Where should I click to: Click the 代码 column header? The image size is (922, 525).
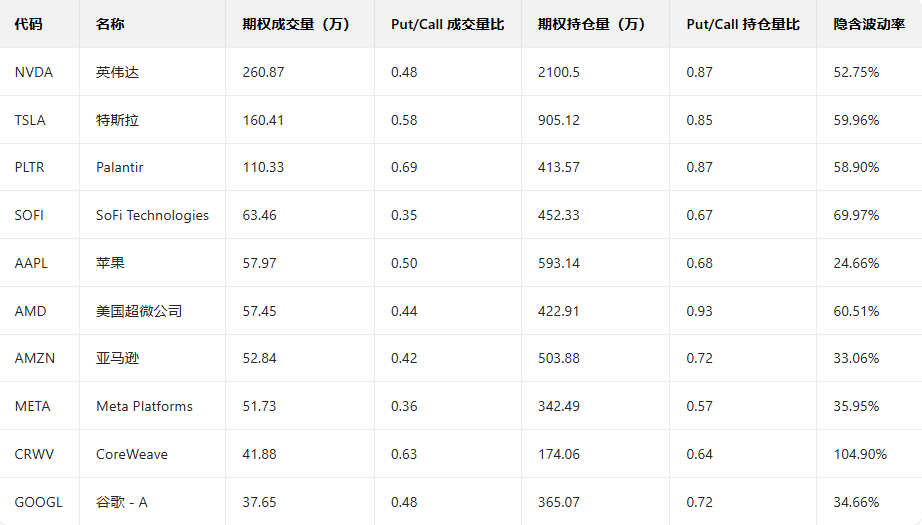[x=29, y=24]
